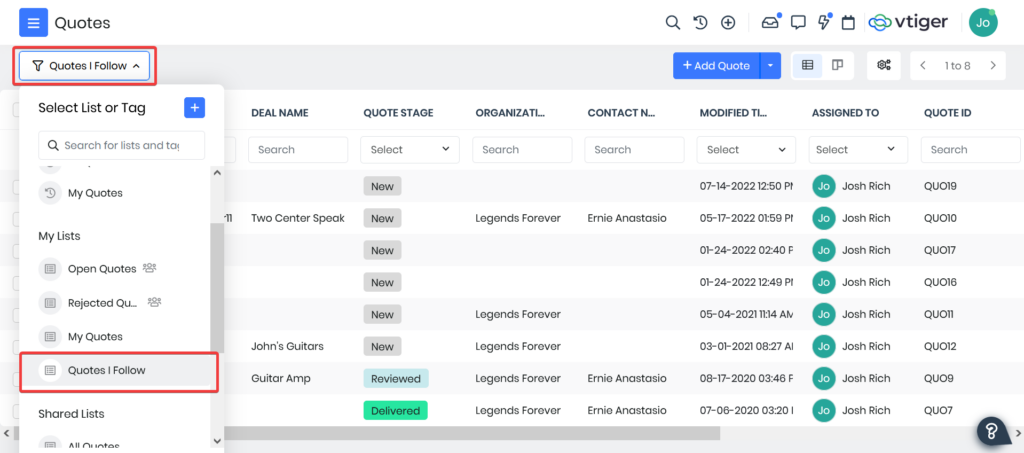This screenshot has height=453, width=1024.
Task: Click the lightning bolt actions icon
Action: [824, 23]
